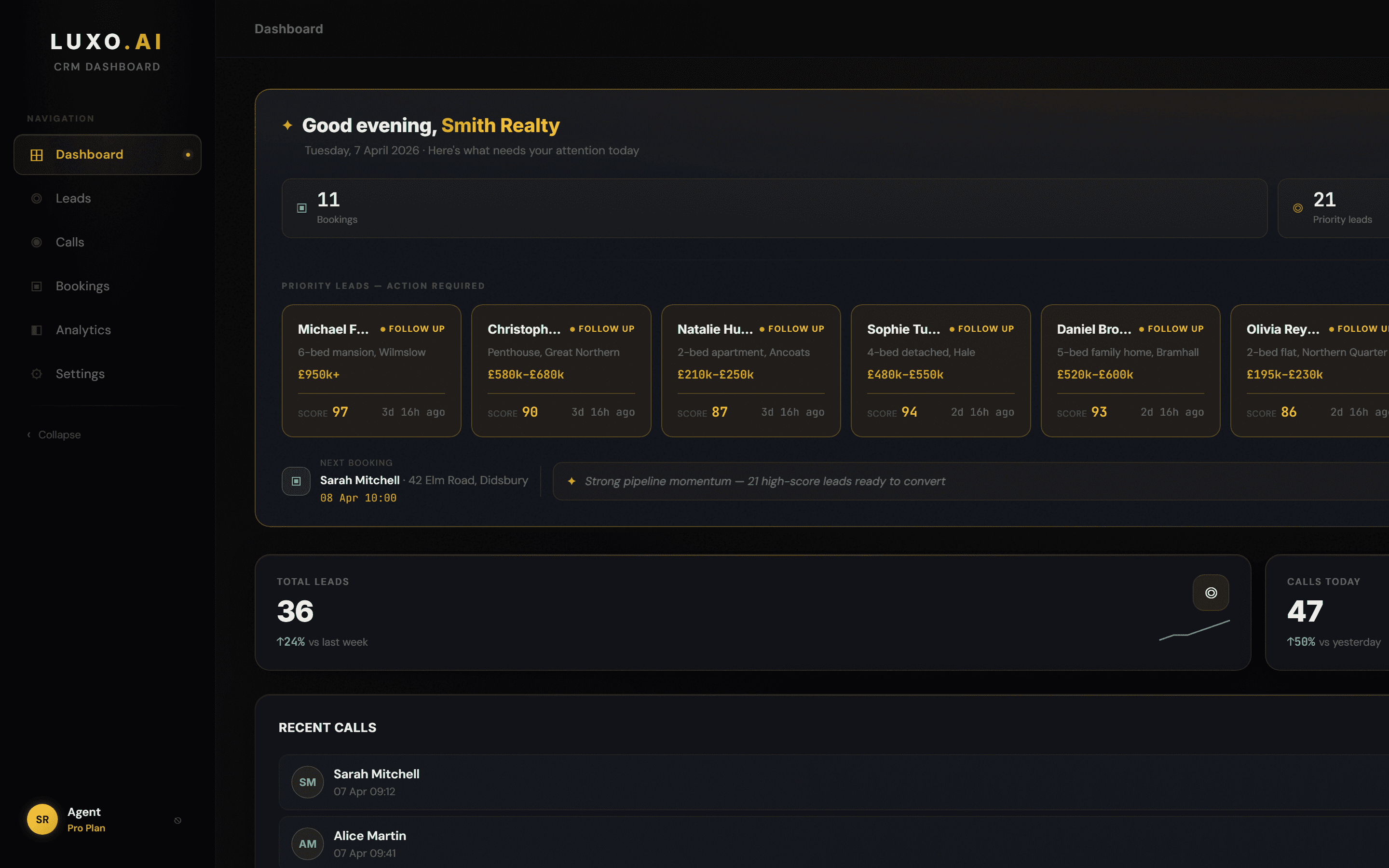Screen dimensions: 1389x868
Task: Click the Analytics sidebar icon
Action: click(x=37, y=330)
